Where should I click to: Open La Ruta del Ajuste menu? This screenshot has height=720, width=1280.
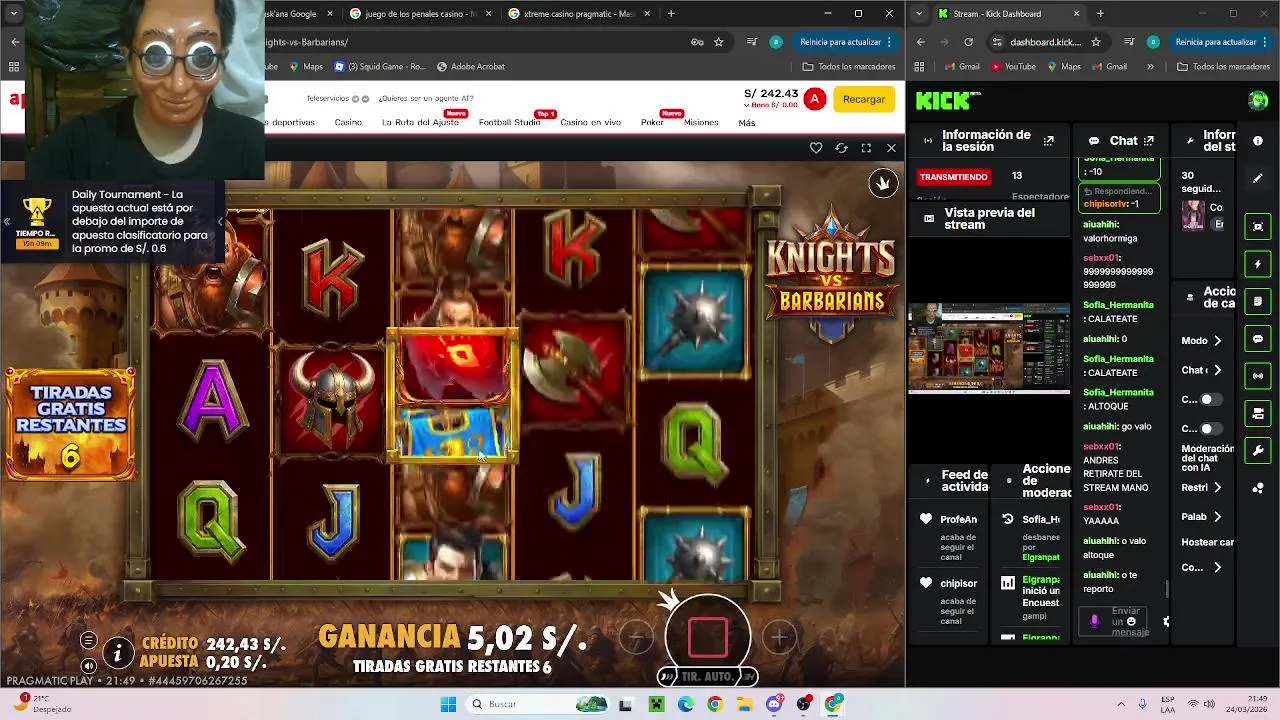[x=420, y=122]
